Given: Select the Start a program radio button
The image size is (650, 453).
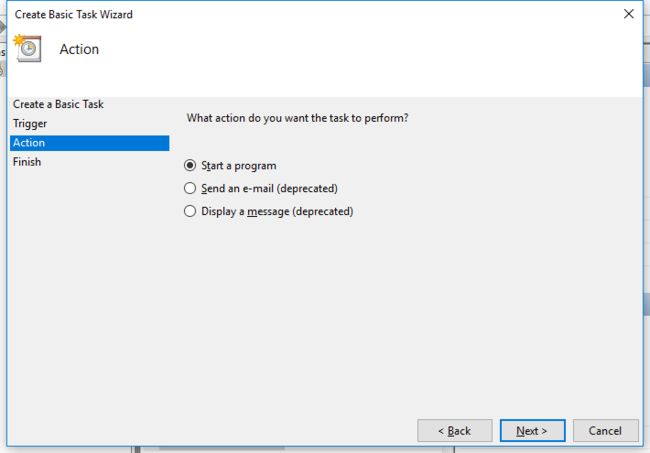Looking at the screenshot, I should coord(190,165).
